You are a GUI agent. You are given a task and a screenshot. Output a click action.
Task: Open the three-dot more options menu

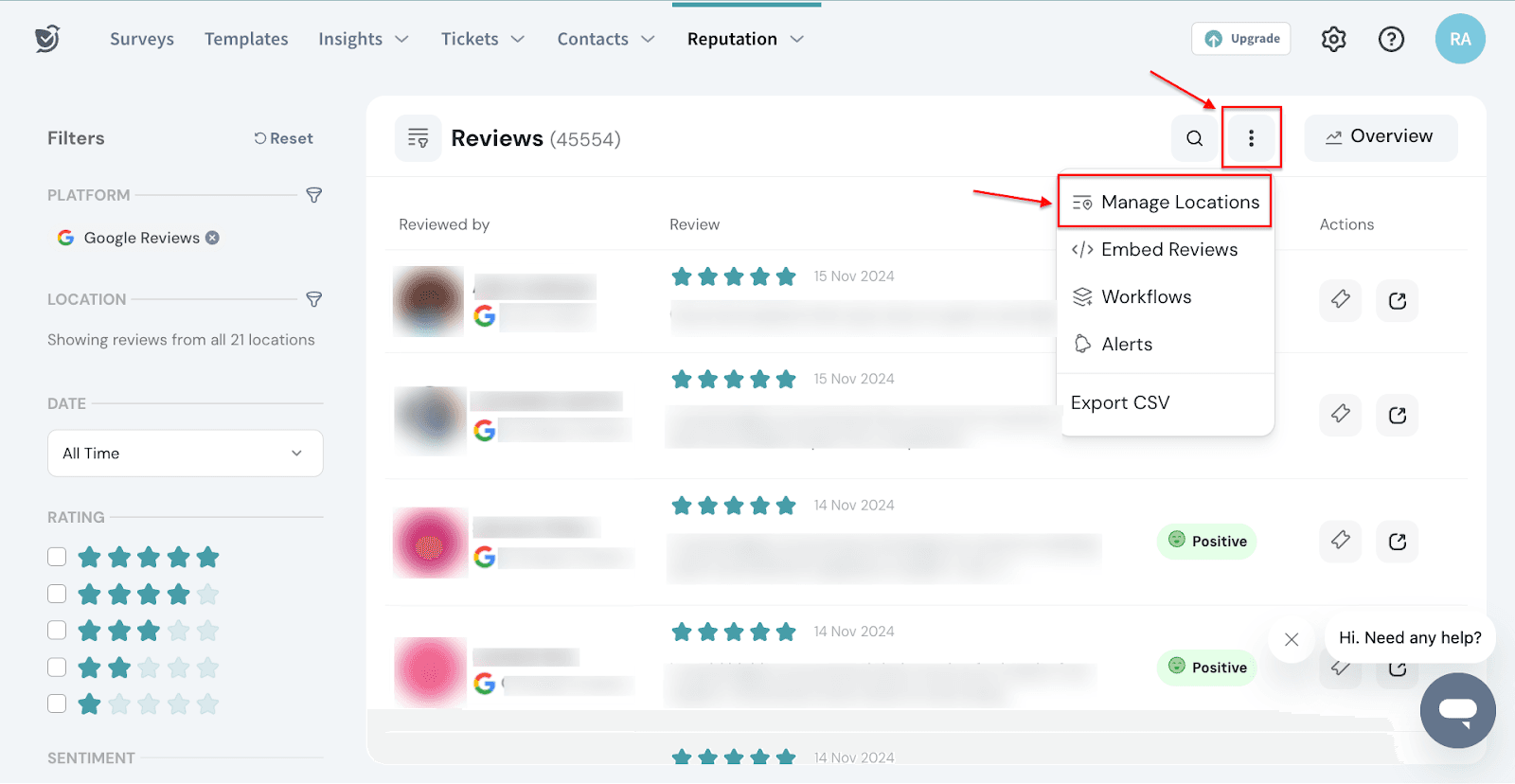[x=1251, y=138]
